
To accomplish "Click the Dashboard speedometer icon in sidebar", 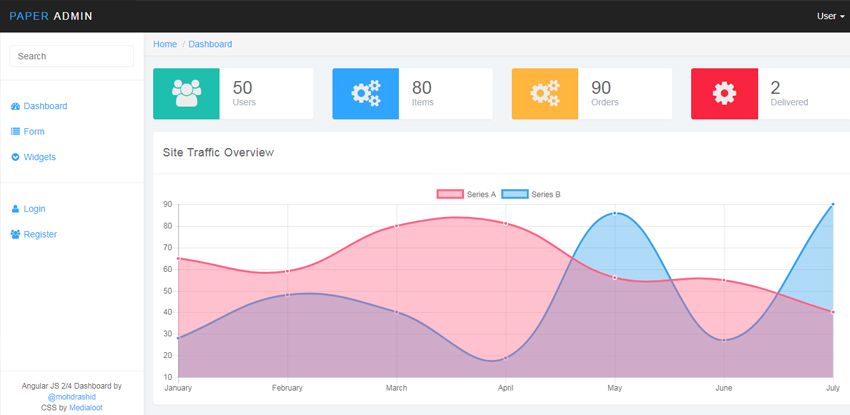I will (15, 106).
